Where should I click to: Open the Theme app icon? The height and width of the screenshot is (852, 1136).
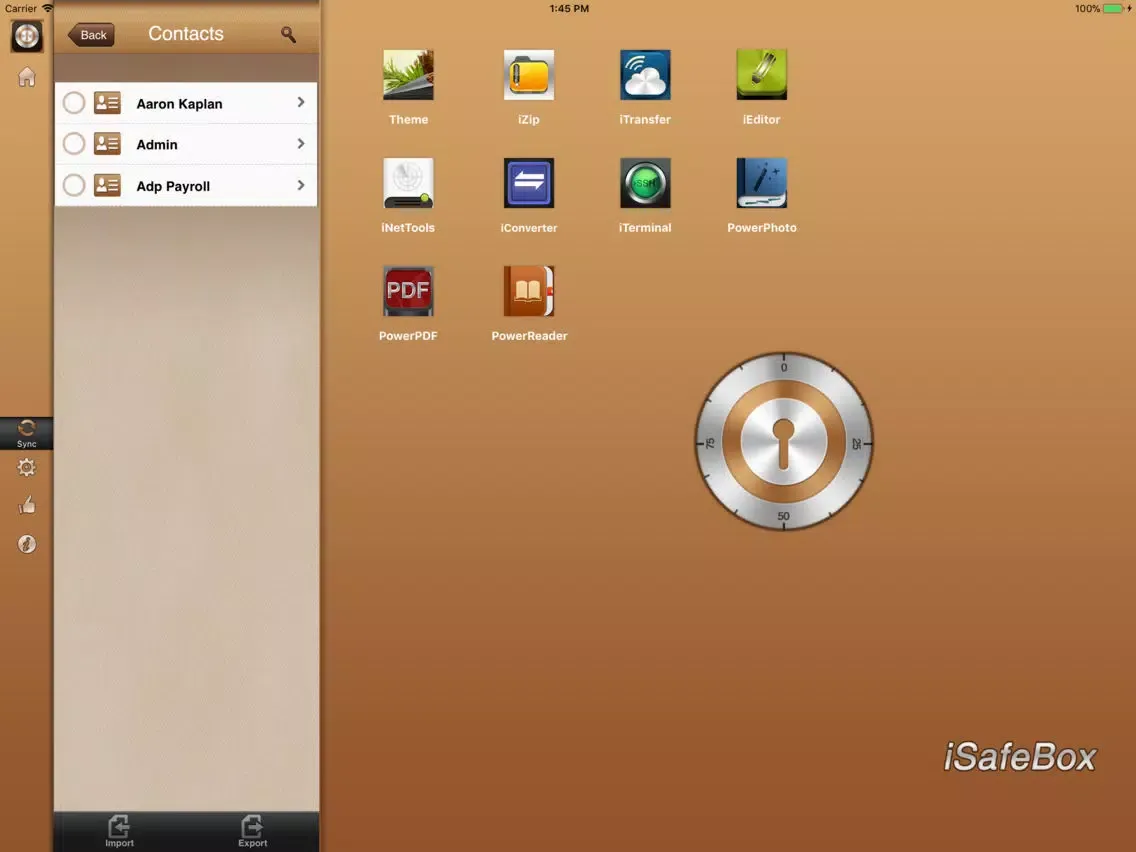click(408, 75)
